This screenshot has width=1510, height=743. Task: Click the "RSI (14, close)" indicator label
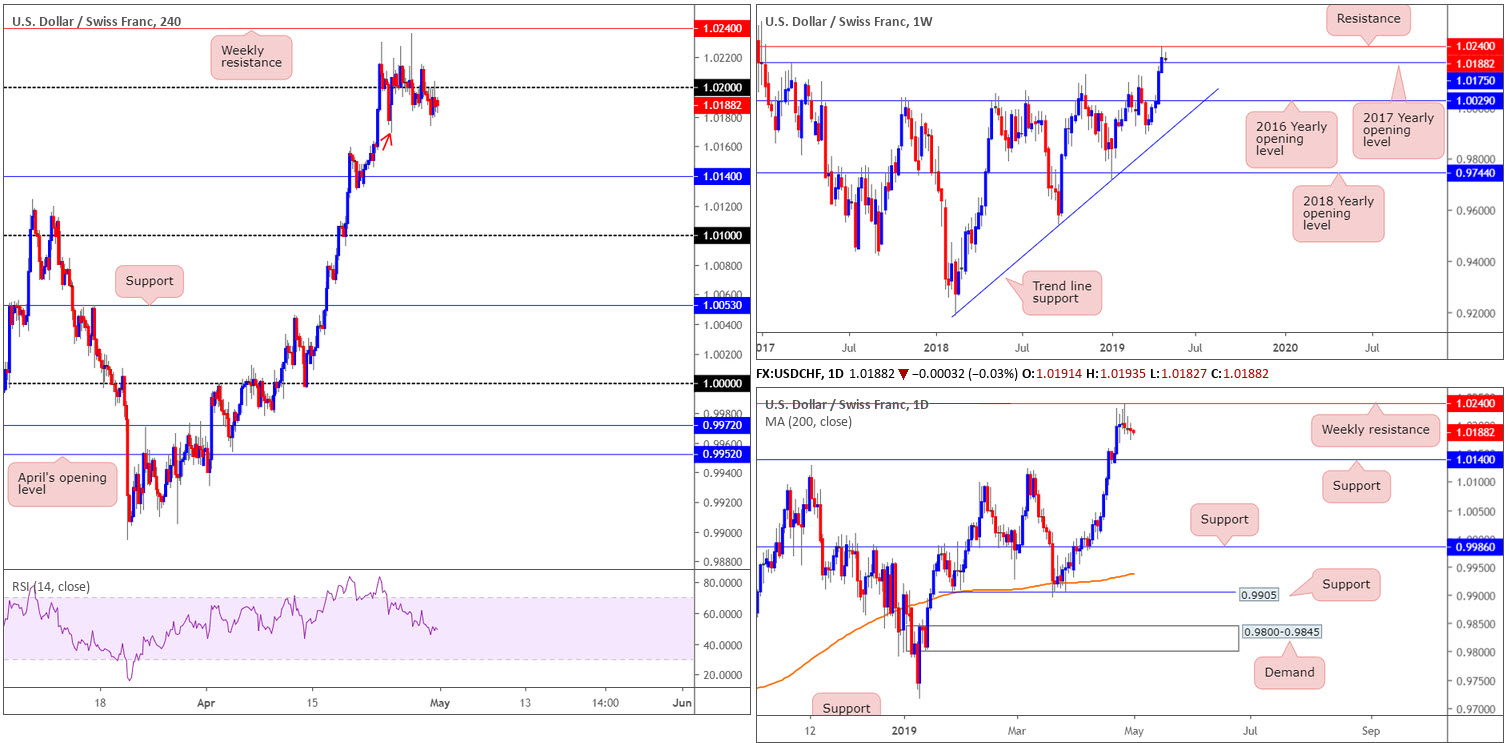[50, 587]
